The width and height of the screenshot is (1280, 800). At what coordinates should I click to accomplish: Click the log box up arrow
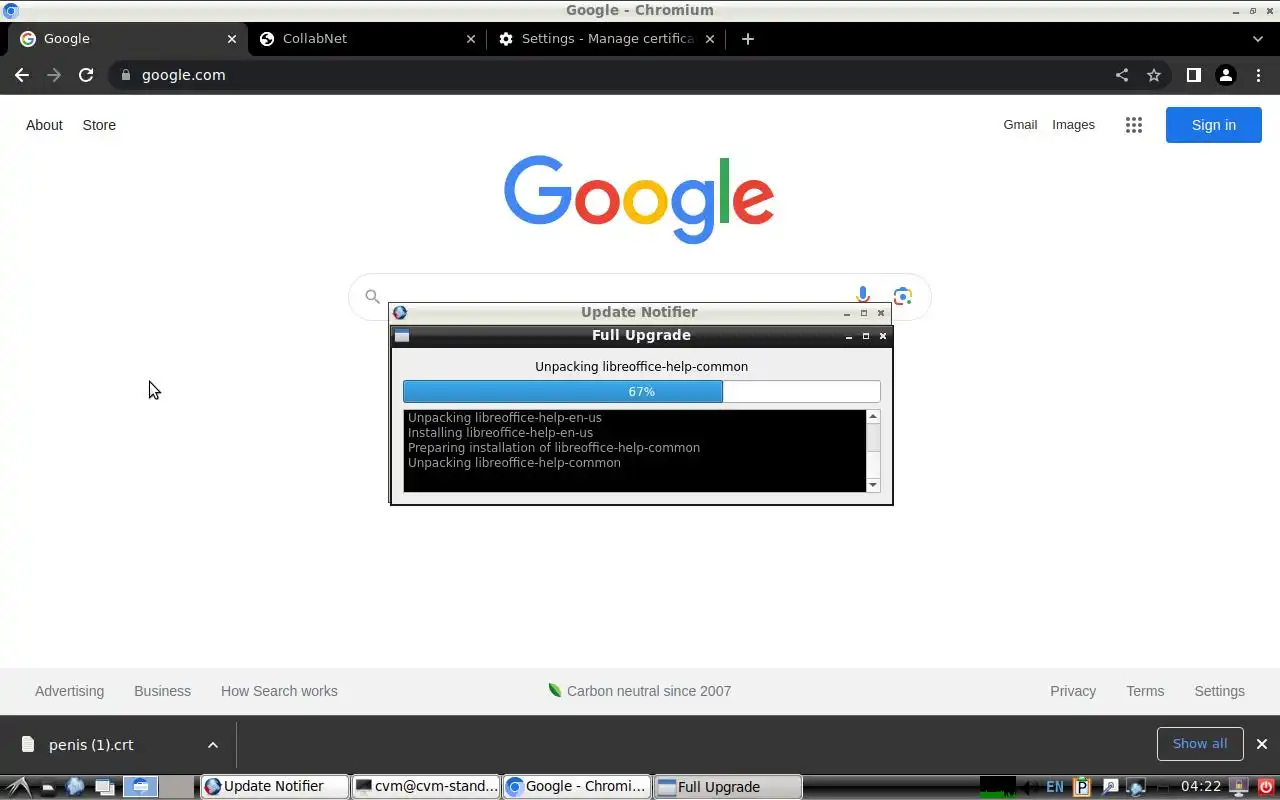(x=873, y=416)
